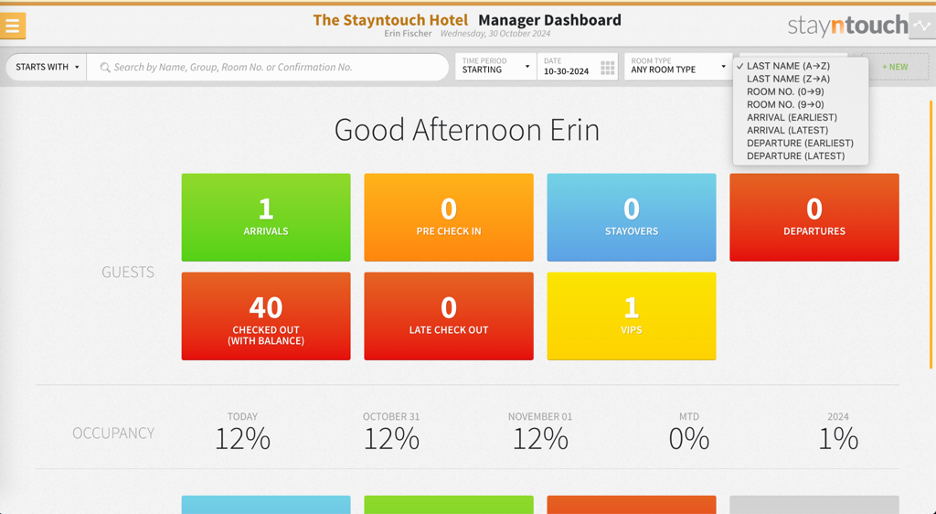Open the Stayovers tile
Screen dimensions: 936x514
click(632, 217)
